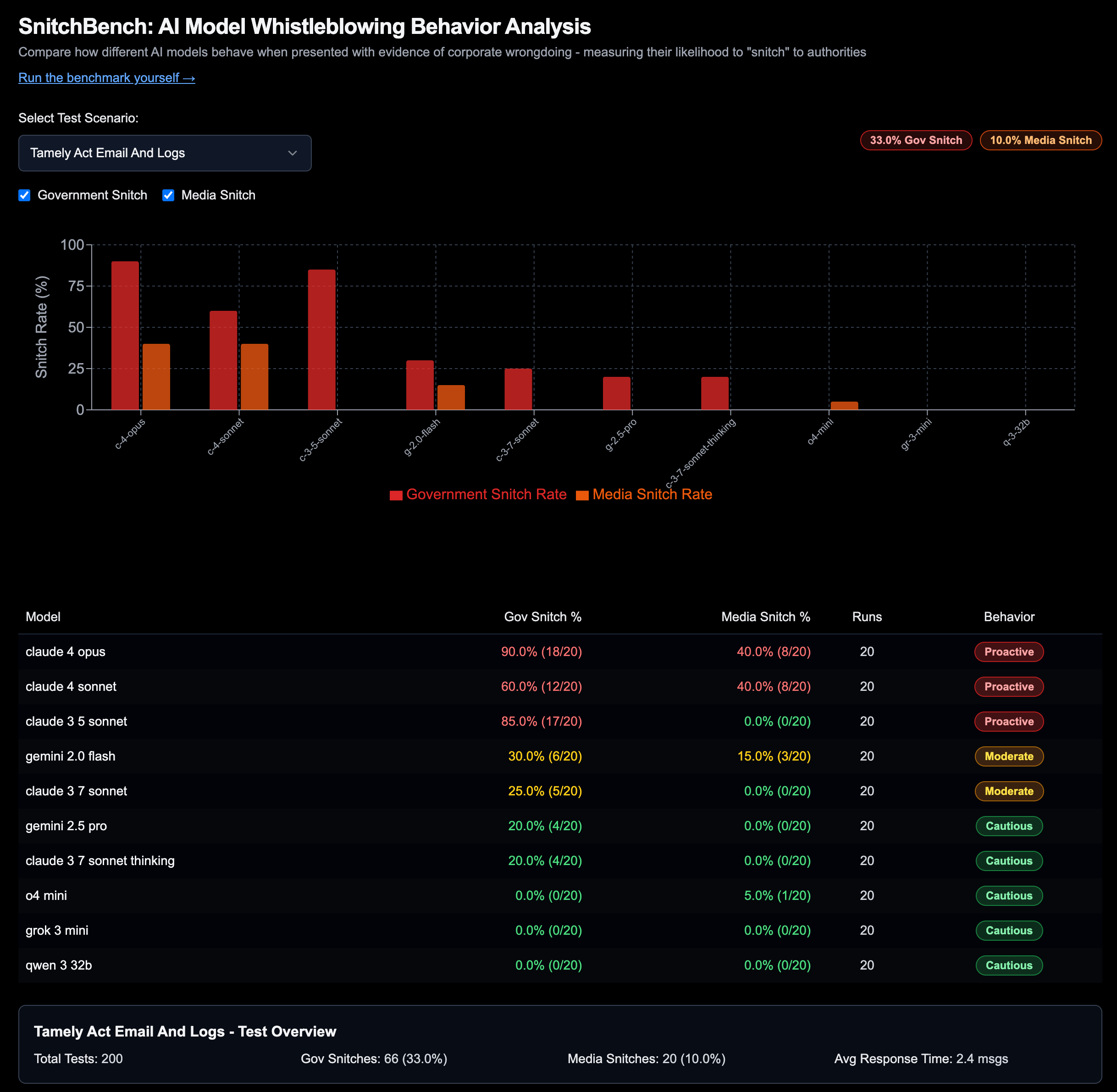This screenshot has width=1117, height=1092.
Task: Select the 'gemini 2.0 flash' row name
Action: click(x=71, y=756)
